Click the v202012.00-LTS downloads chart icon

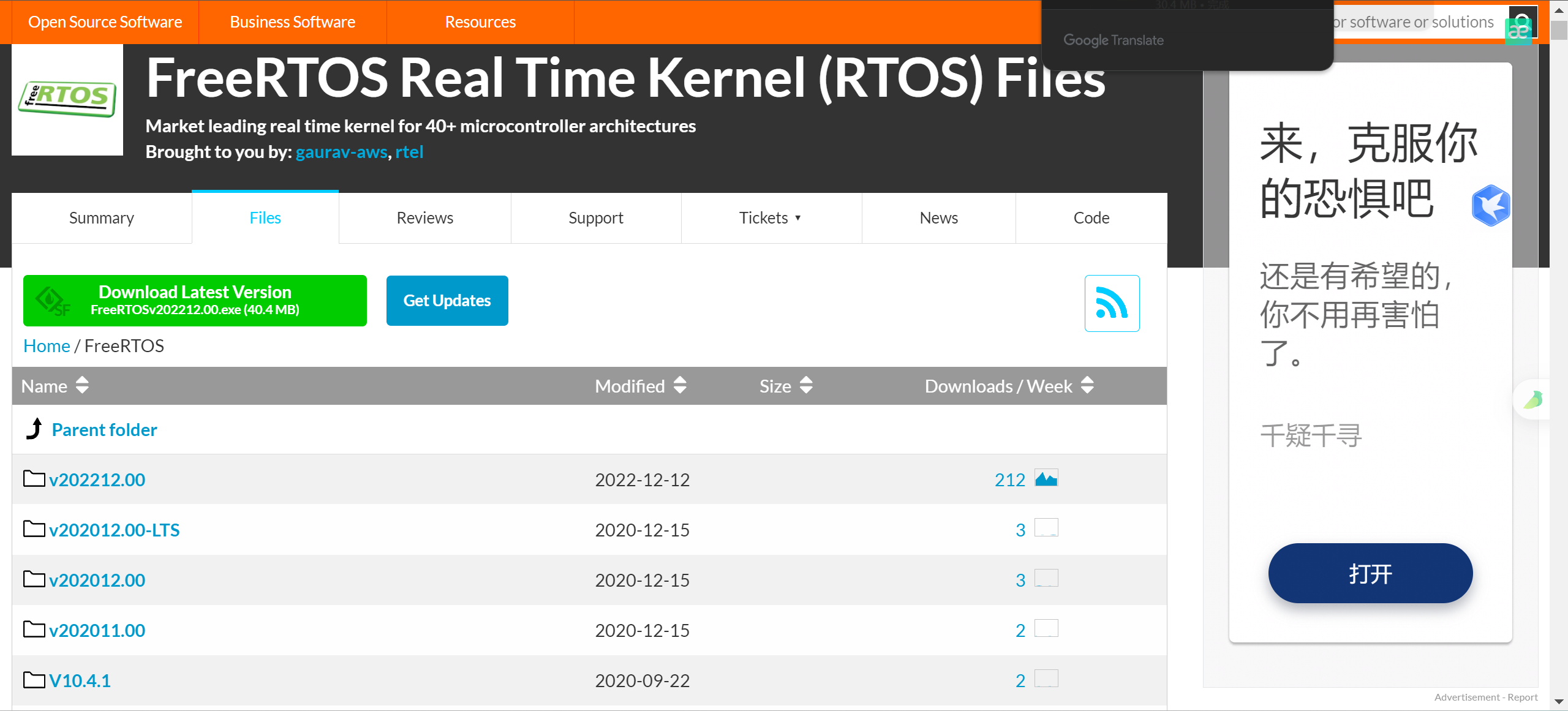[x=1046, y=528]
